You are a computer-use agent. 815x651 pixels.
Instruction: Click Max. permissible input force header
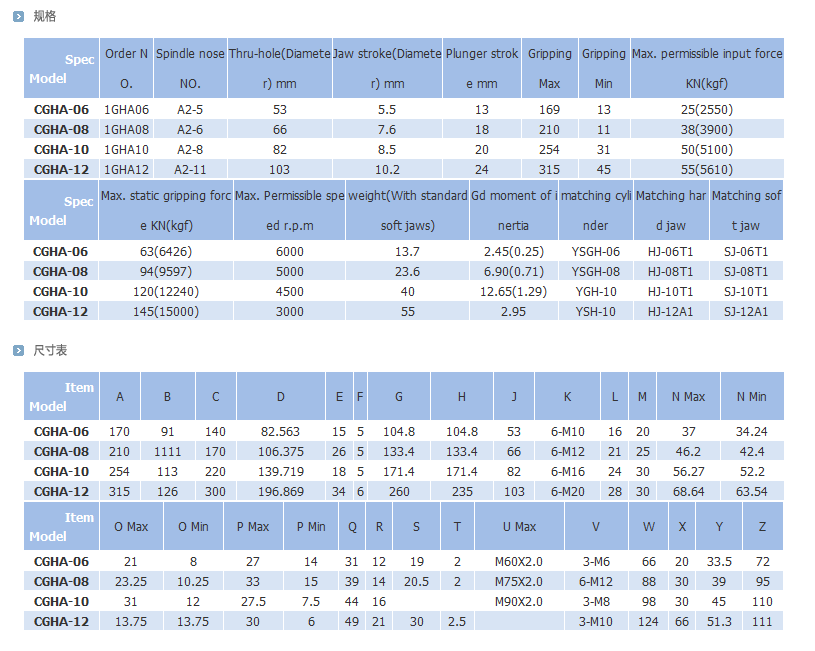[x=707, y=68]
